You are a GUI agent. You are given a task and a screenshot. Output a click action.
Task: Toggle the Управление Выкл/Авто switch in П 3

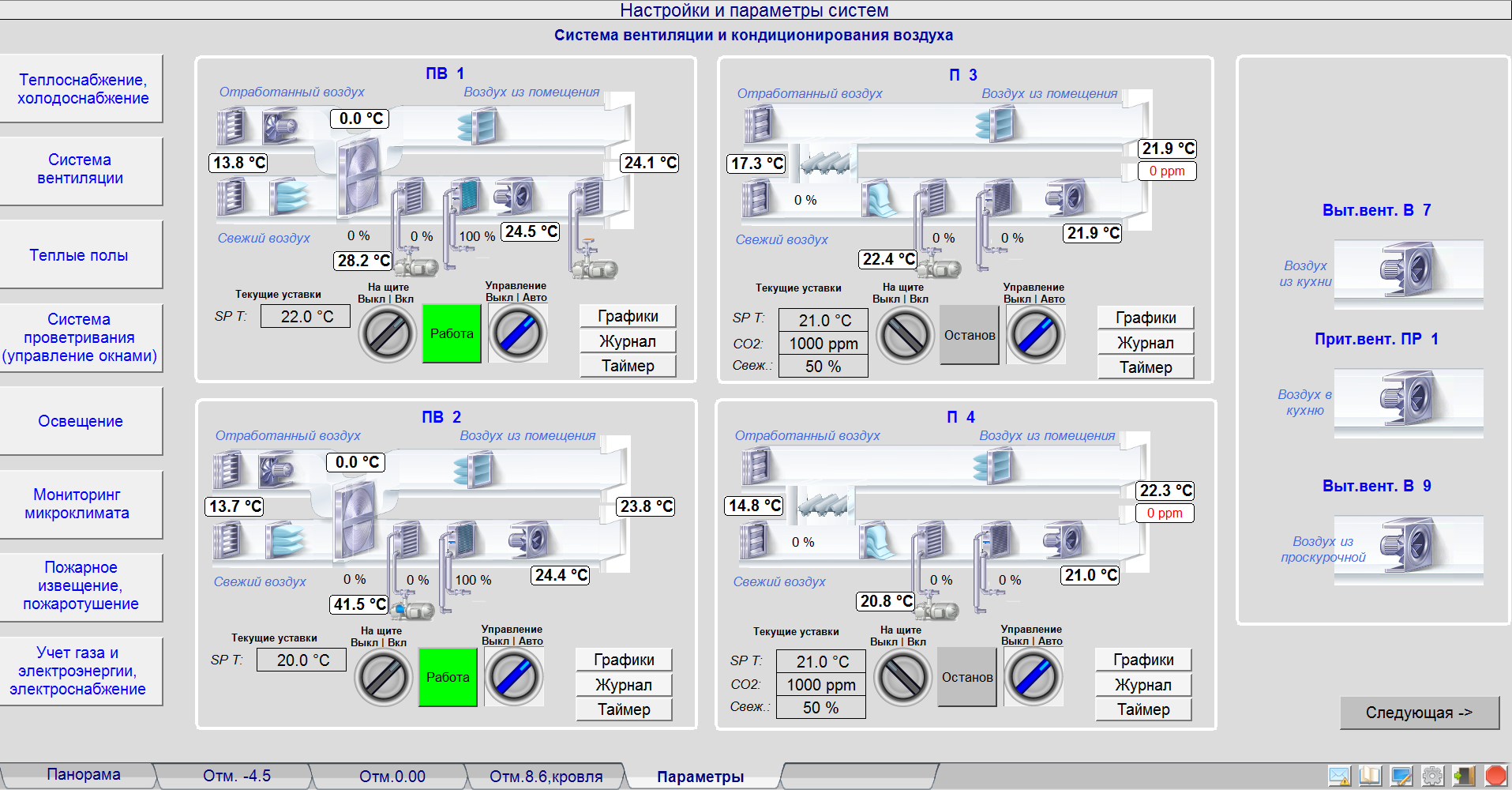tap(1035, 335)
